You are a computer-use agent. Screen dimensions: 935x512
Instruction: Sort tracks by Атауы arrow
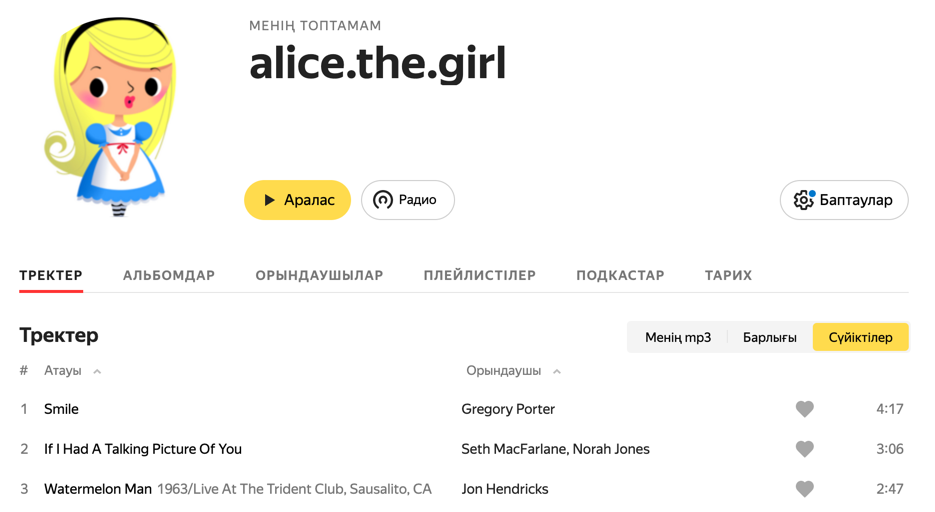[97, 371]
